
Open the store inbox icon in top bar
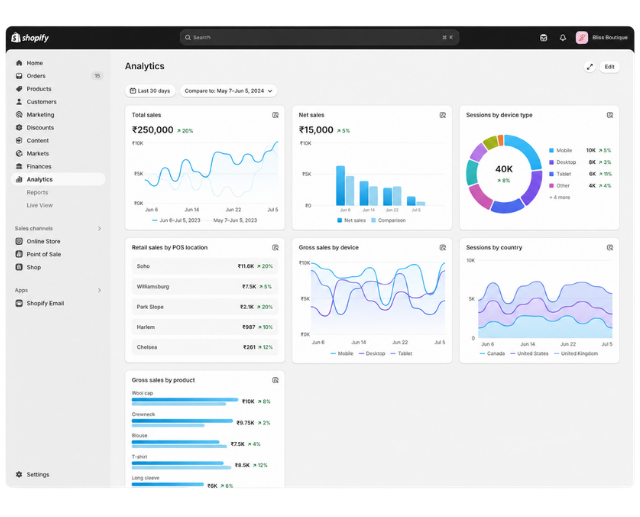[543, 38]
